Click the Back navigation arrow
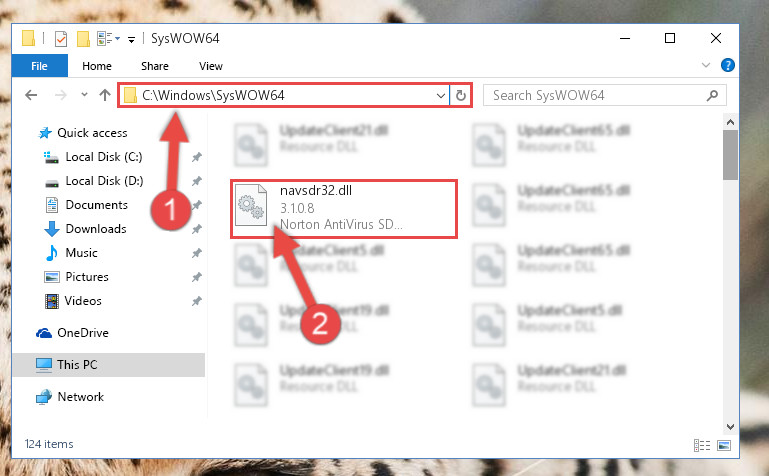769x476 pixels. pyautogui.click(x=31, y=95)
